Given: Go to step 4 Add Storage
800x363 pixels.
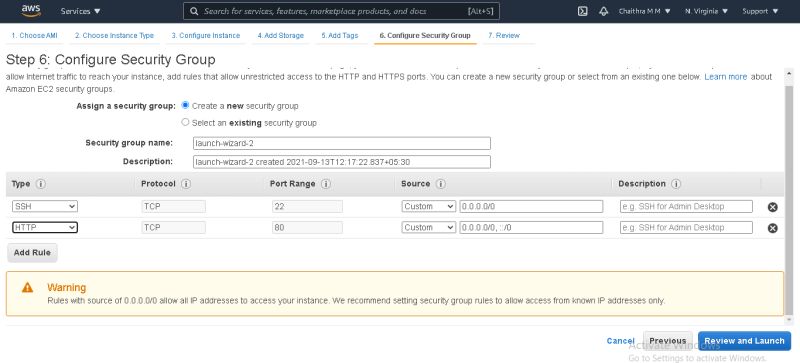Looking at the screenshot, I should (x=281, y=36).
